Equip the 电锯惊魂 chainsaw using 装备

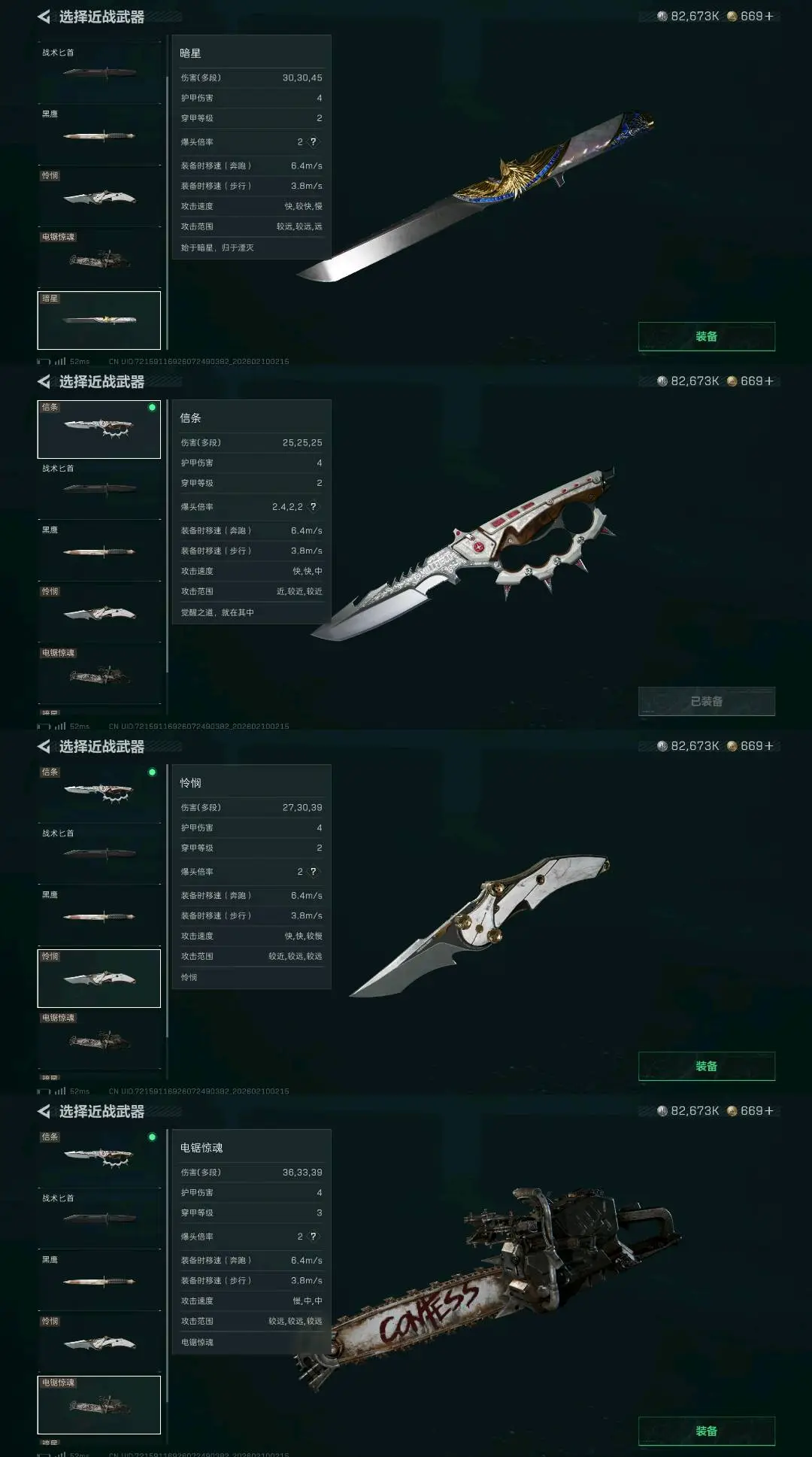[707, 1431]
